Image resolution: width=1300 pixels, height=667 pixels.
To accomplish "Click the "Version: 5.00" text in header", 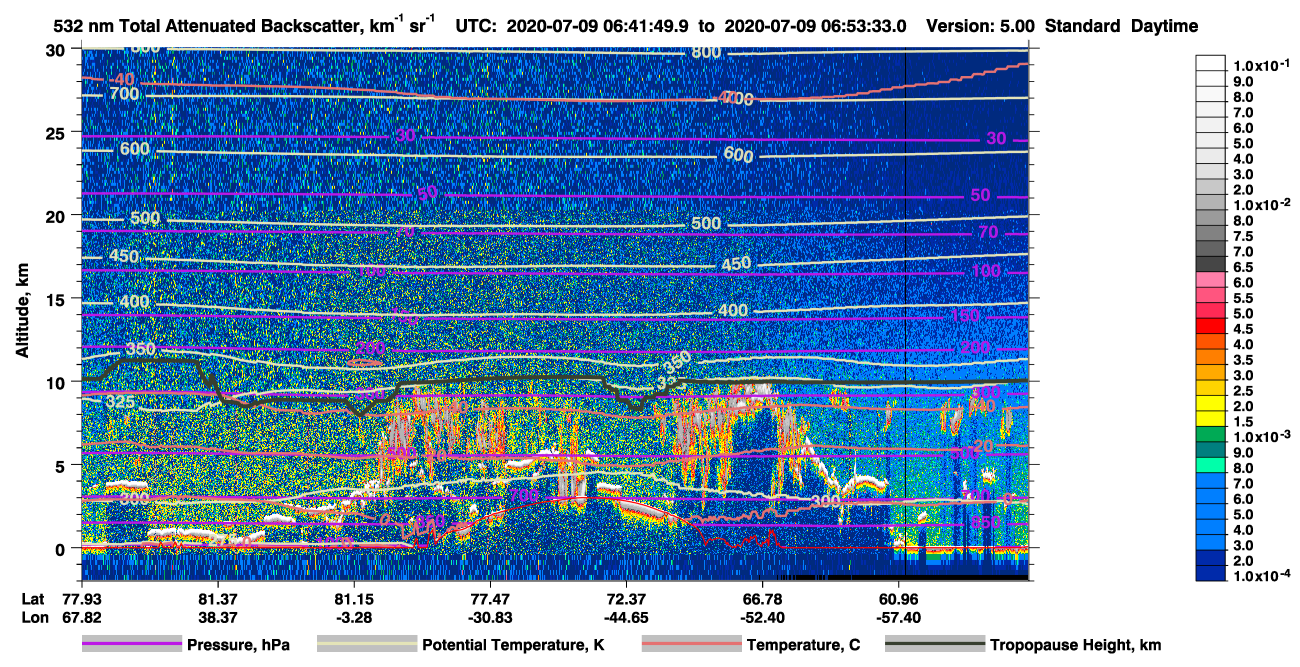I will pyautogui.click(x=982, y=27).
